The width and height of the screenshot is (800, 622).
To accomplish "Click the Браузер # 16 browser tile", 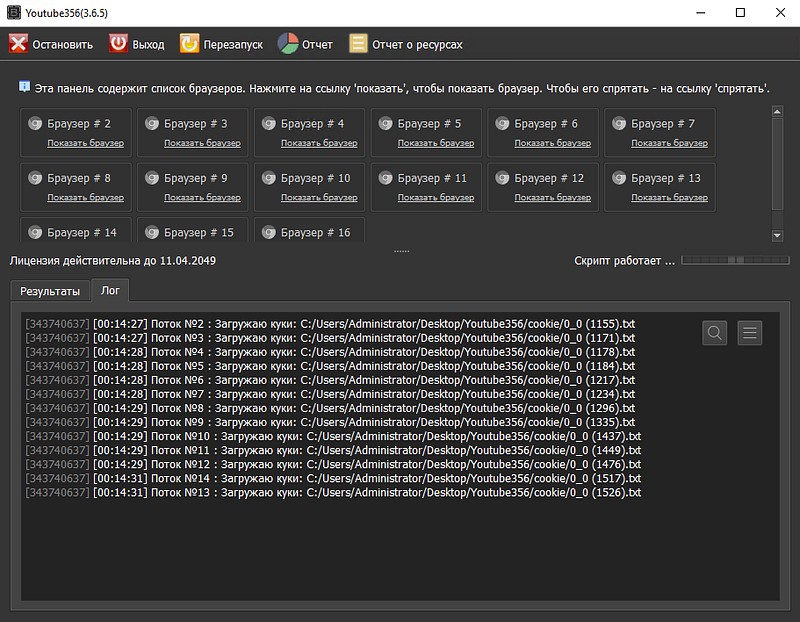I will (309, 231).
